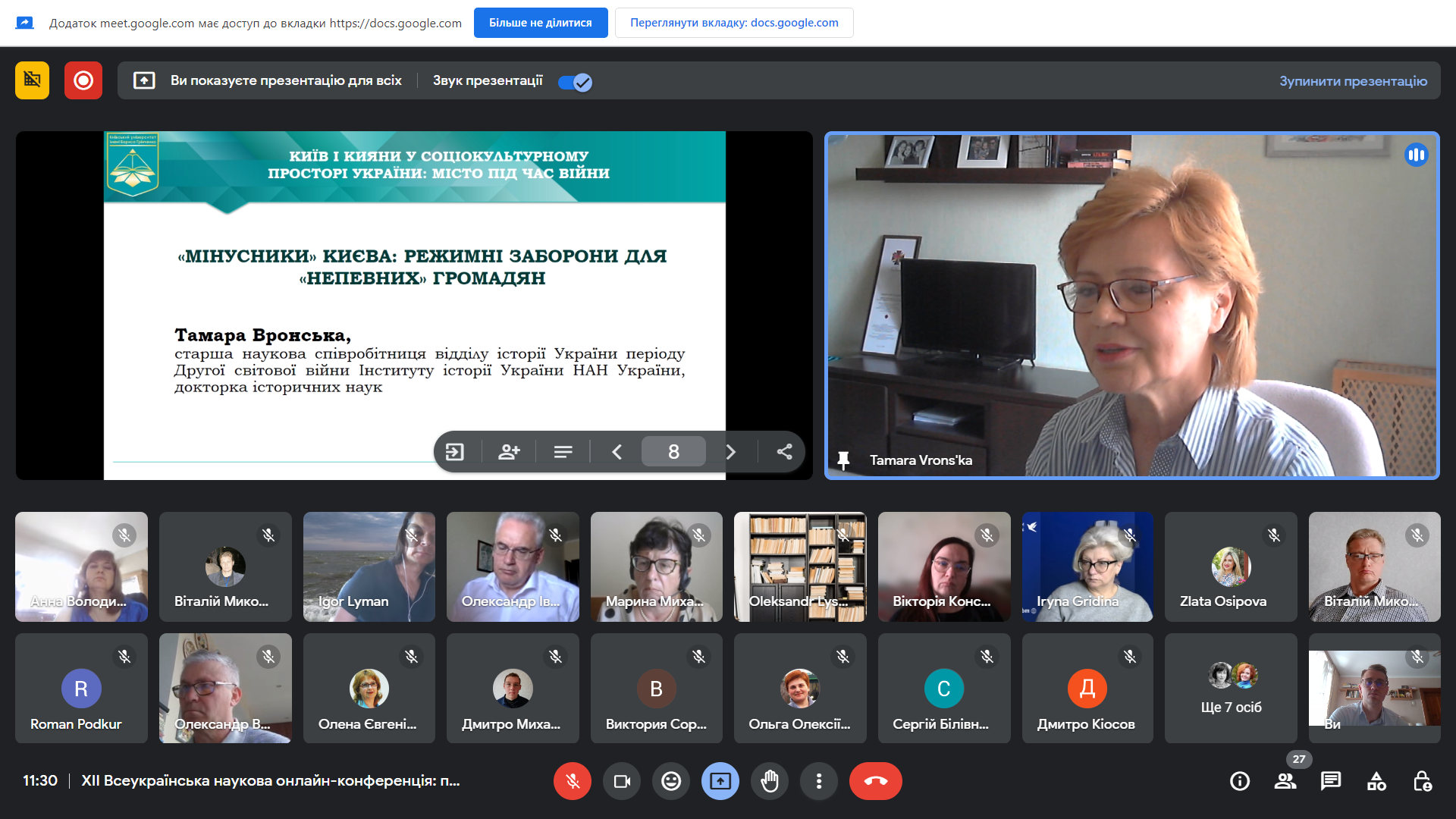
Task: Open the emoji reactions panel
Action: click(x=671, y=781)
